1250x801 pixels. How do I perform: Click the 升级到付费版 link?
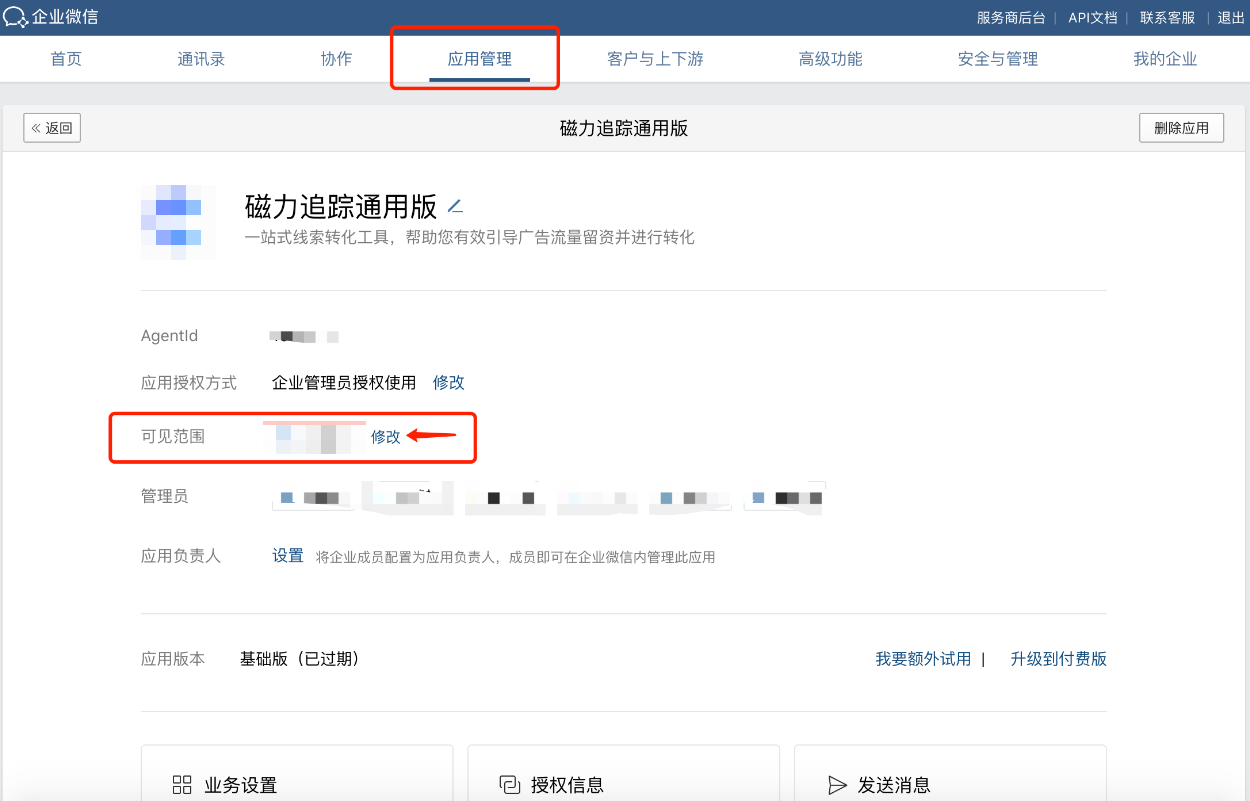point(1058,659)
